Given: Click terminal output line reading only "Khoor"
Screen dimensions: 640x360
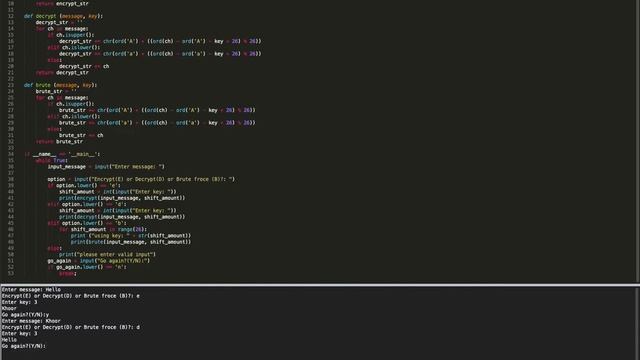Looking at the screenshot, I should point(9,309).
